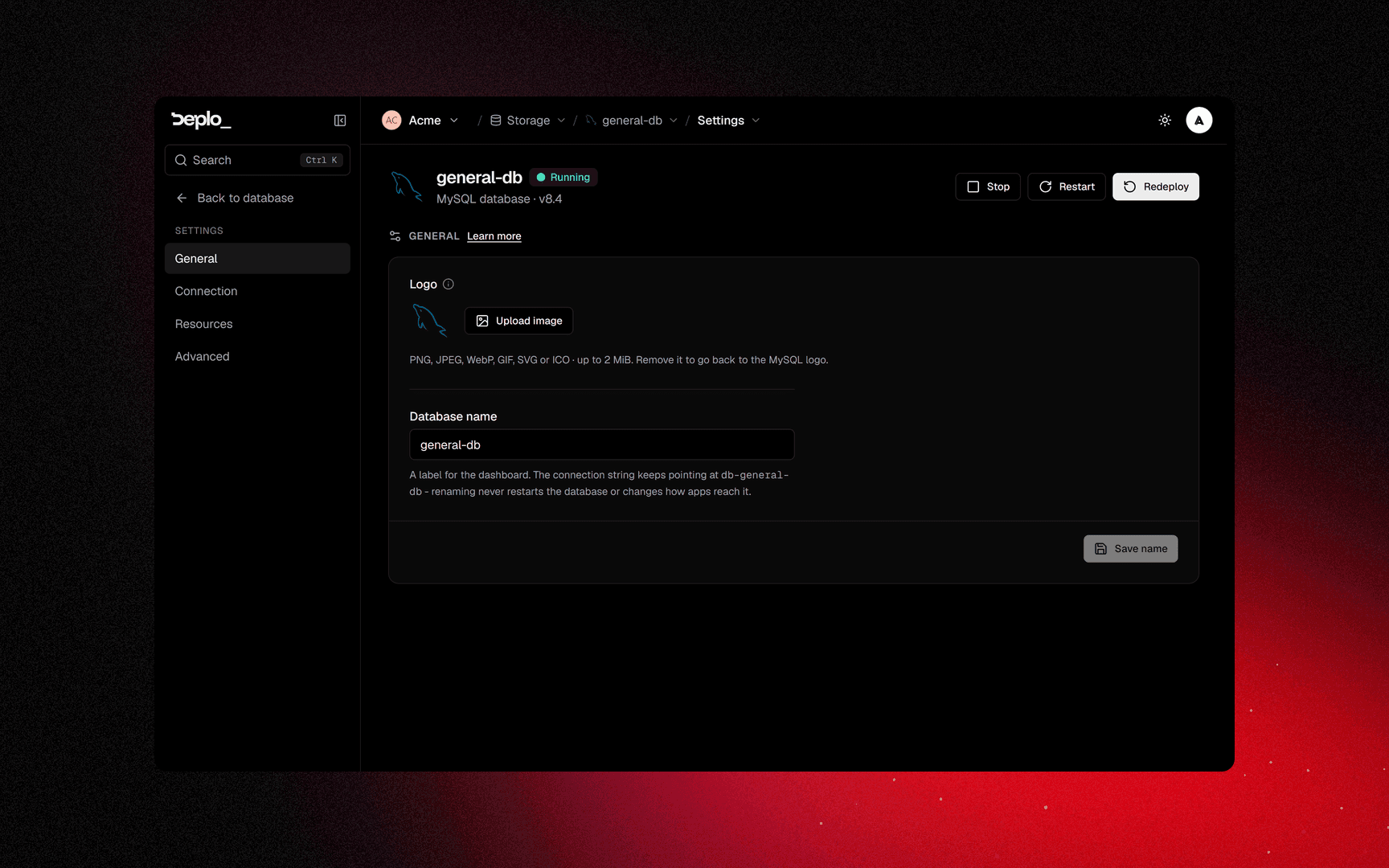Collapse the sidebar panel icon

[340, 121]
